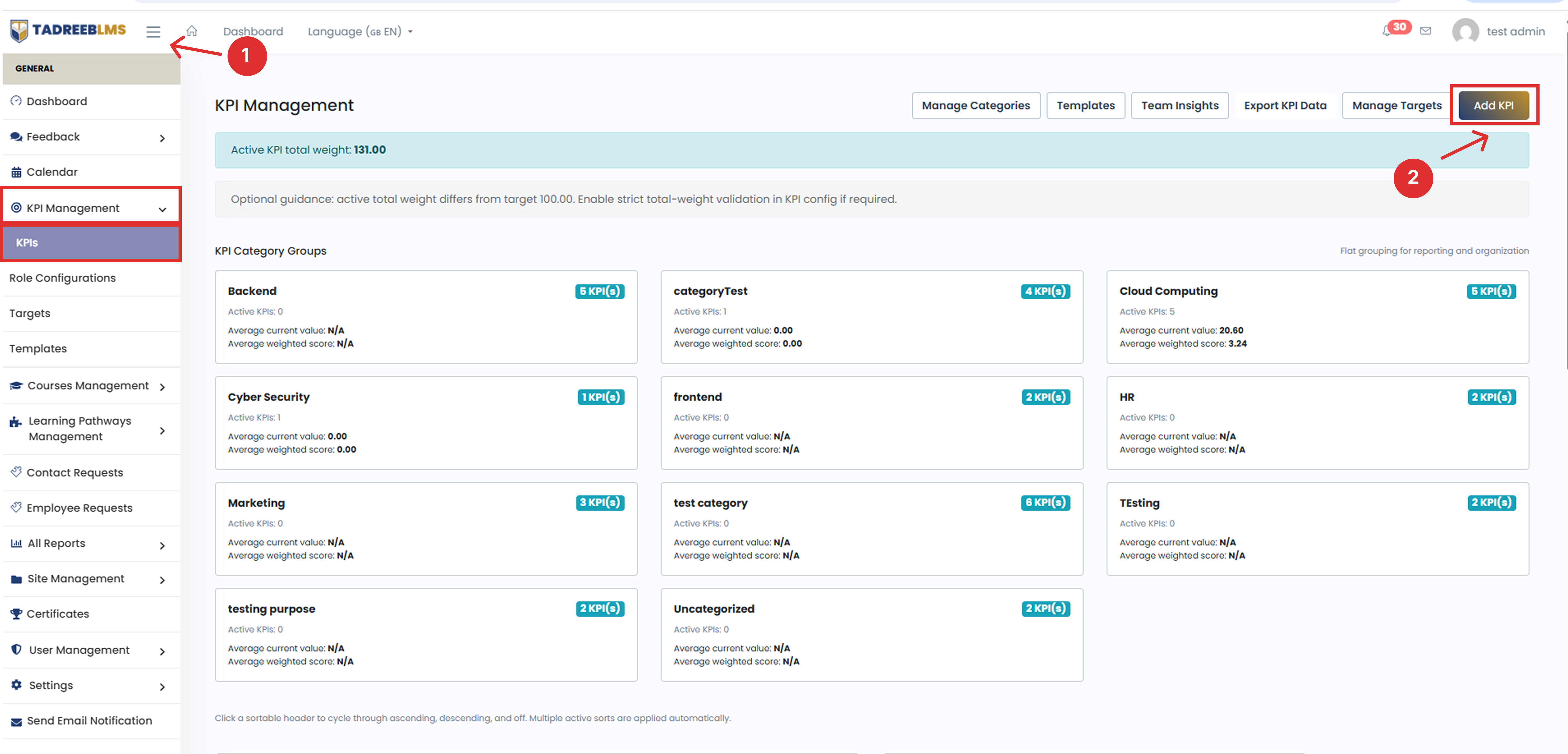Click the Contact Requests tag icon
The height and width of the screenshot is (754, 1568).
pos(16,472)
